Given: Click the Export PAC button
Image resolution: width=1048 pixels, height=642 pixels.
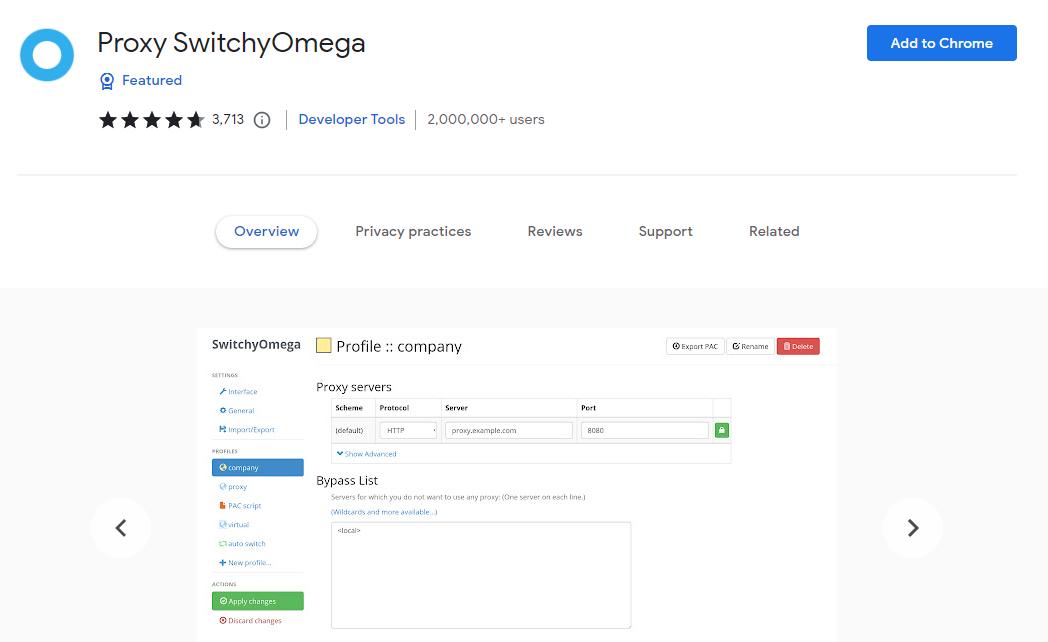Looking at the screenshot, I should click(695, 346).
